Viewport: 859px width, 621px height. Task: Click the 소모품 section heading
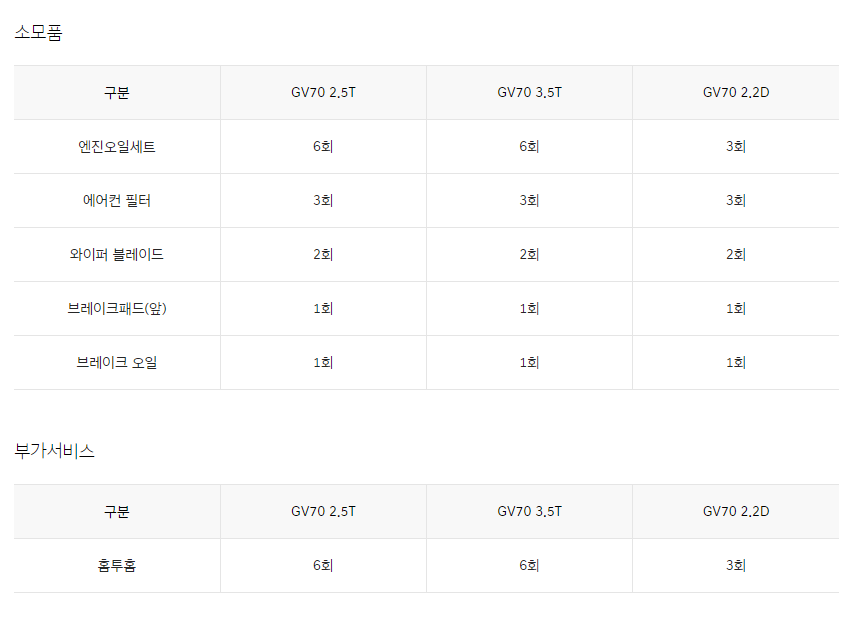(38, 33)
